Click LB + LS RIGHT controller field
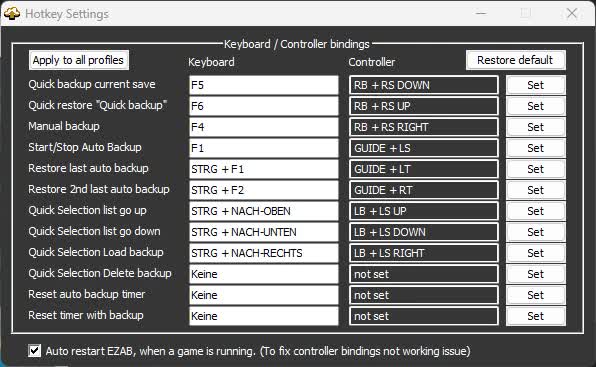 point(424,253)
